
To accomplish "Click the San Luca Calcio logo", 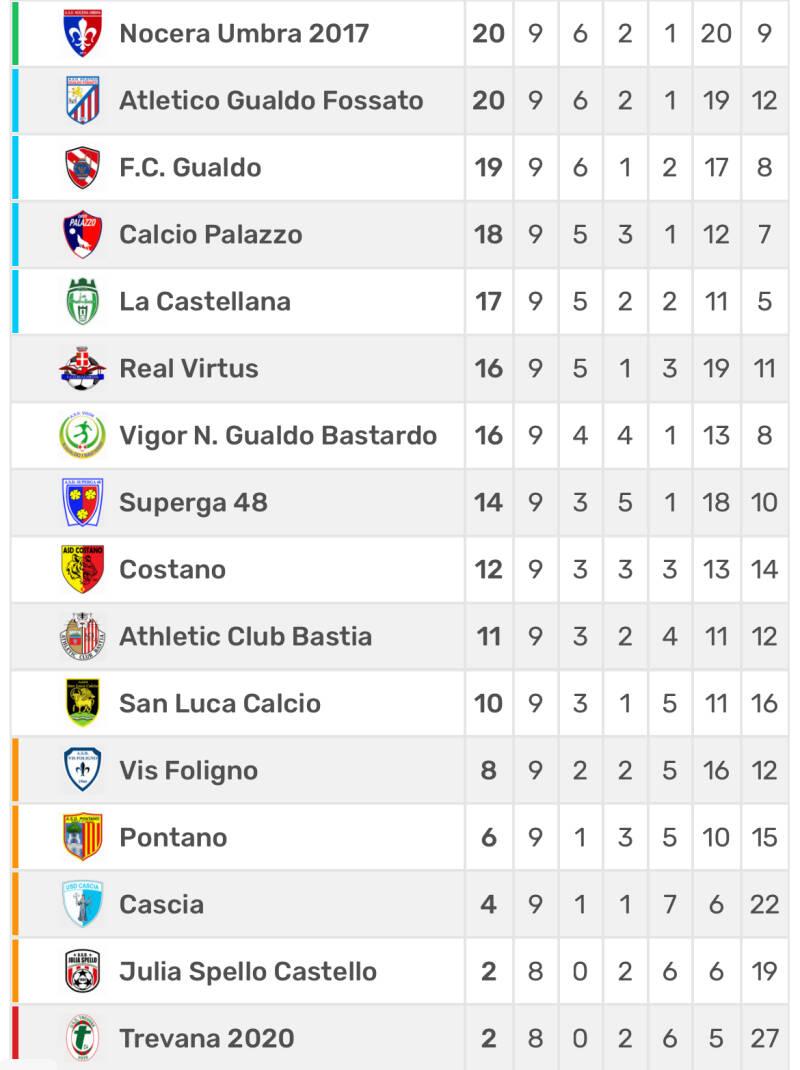I will (x=82, y=703).
